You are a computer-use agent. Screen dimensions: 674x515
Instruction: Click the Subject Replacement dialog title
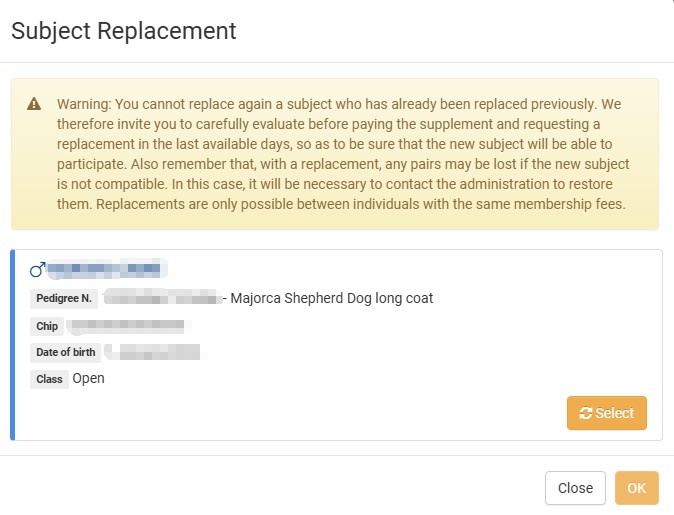[123, 31]
